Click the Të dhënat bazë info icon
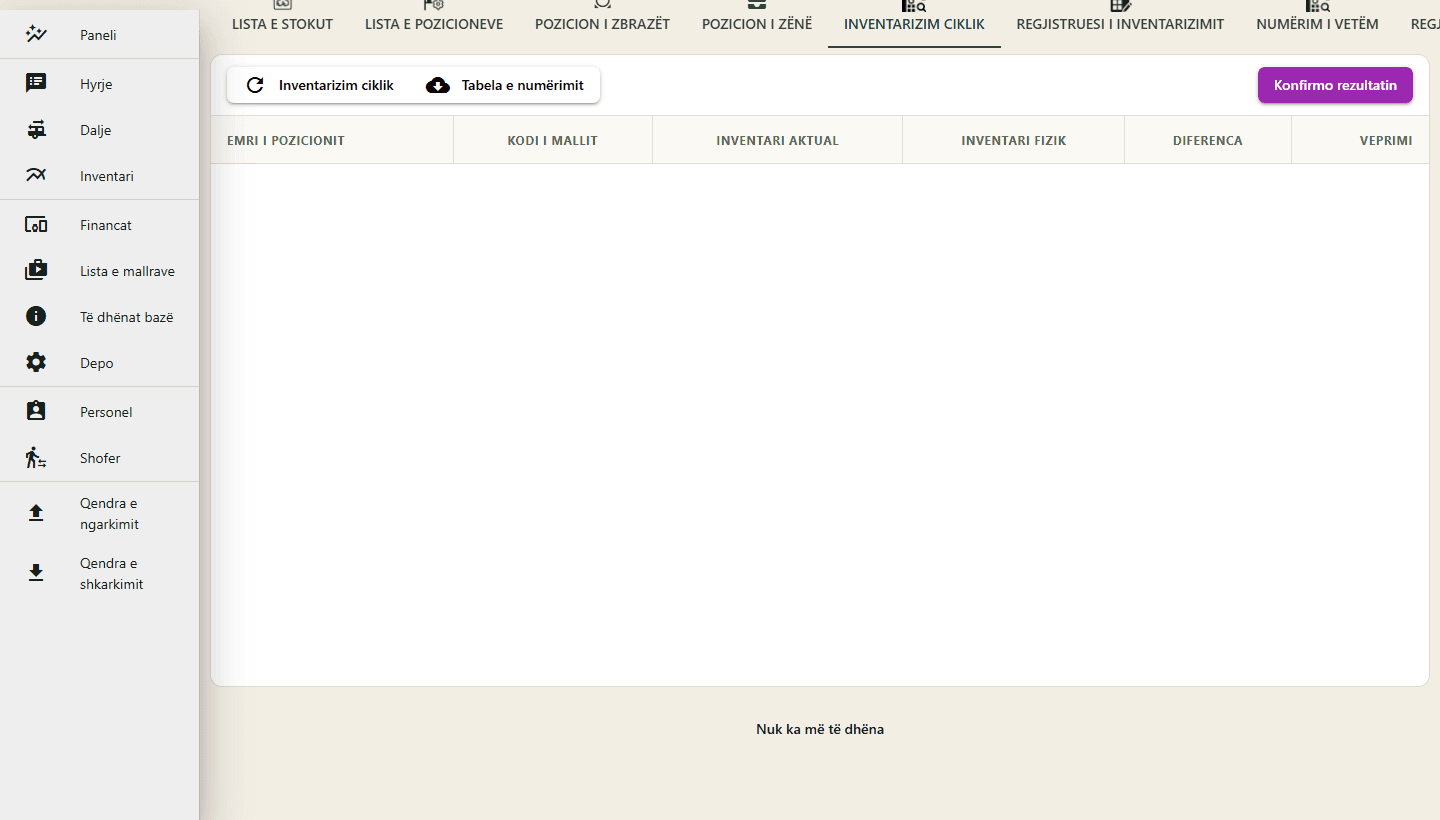This screenshot has width=1440, height=820. [x=36, y=317]
